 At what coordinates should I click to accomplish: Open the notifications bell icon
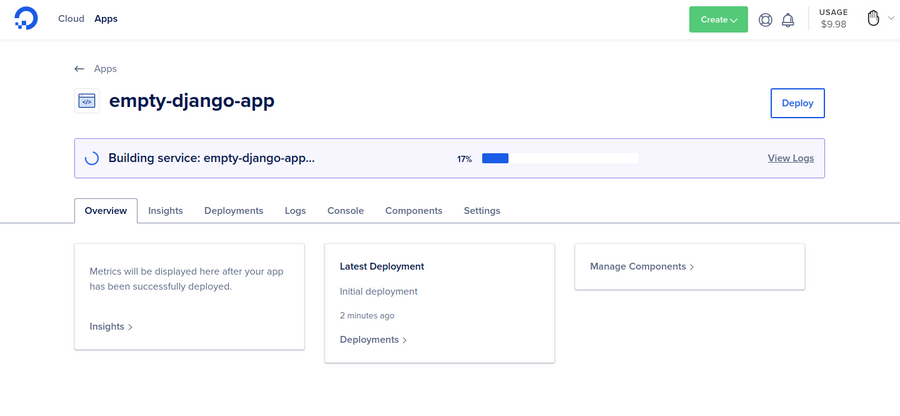pyautogui.click(x=788, y=20)
